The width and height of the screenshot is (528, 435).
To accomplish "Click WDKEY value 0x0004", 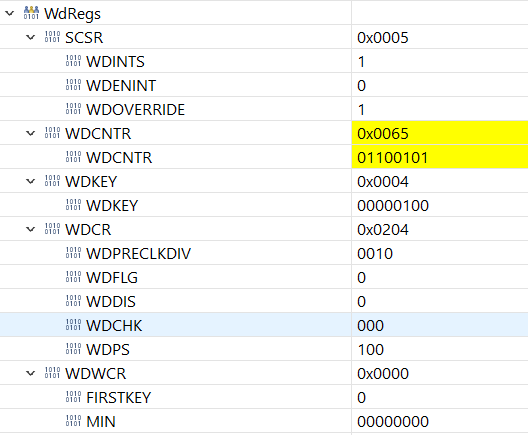I will point(383,181).
